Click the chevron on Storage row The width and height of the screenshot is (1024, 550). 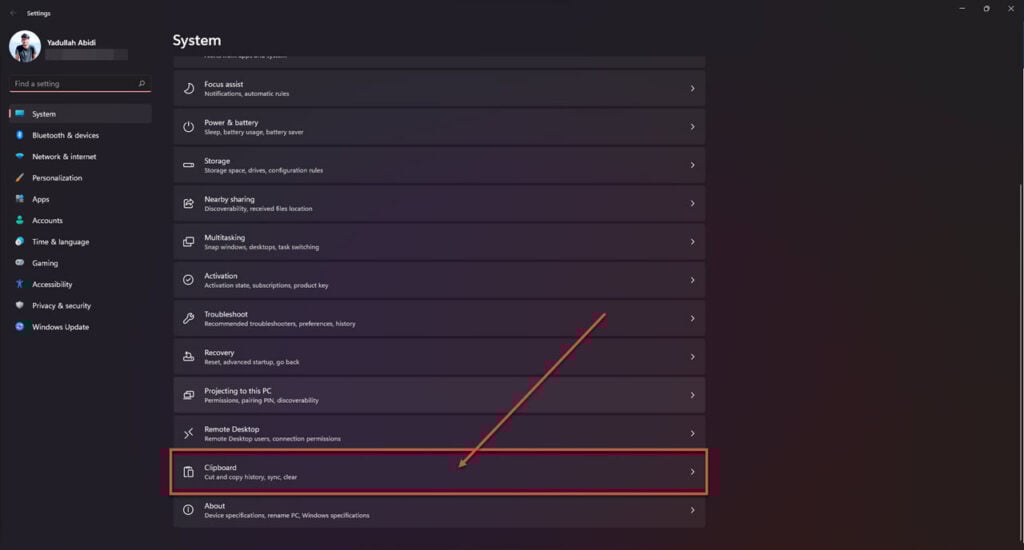coord(692,165)
